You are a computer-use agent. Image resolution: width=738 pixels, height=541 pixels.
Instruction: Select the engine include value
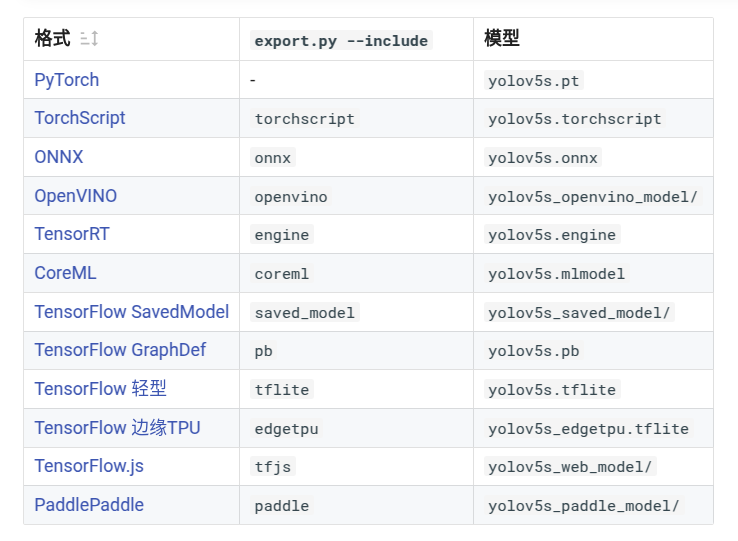click(281, 234)
